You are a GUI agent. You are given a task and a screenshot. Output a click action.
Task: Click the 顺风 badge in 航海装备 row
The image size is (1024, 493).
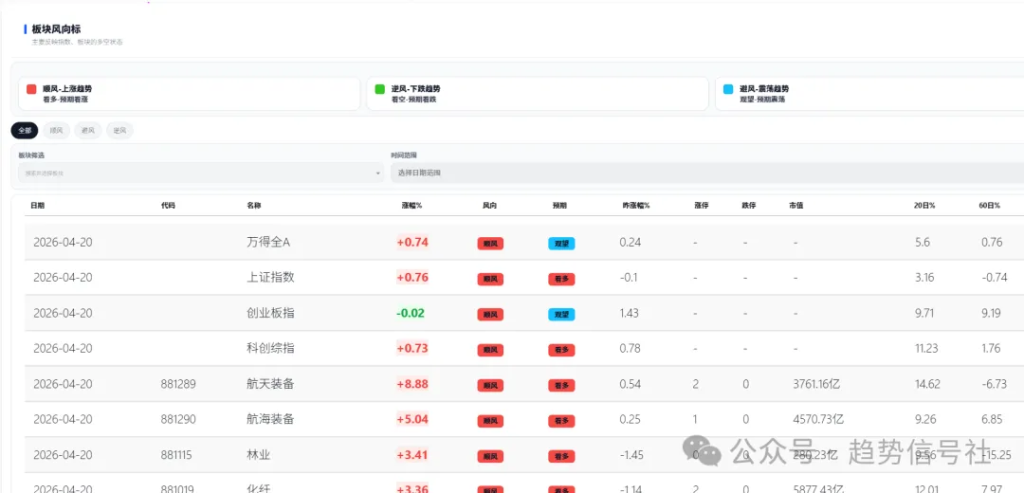(490, 421)
